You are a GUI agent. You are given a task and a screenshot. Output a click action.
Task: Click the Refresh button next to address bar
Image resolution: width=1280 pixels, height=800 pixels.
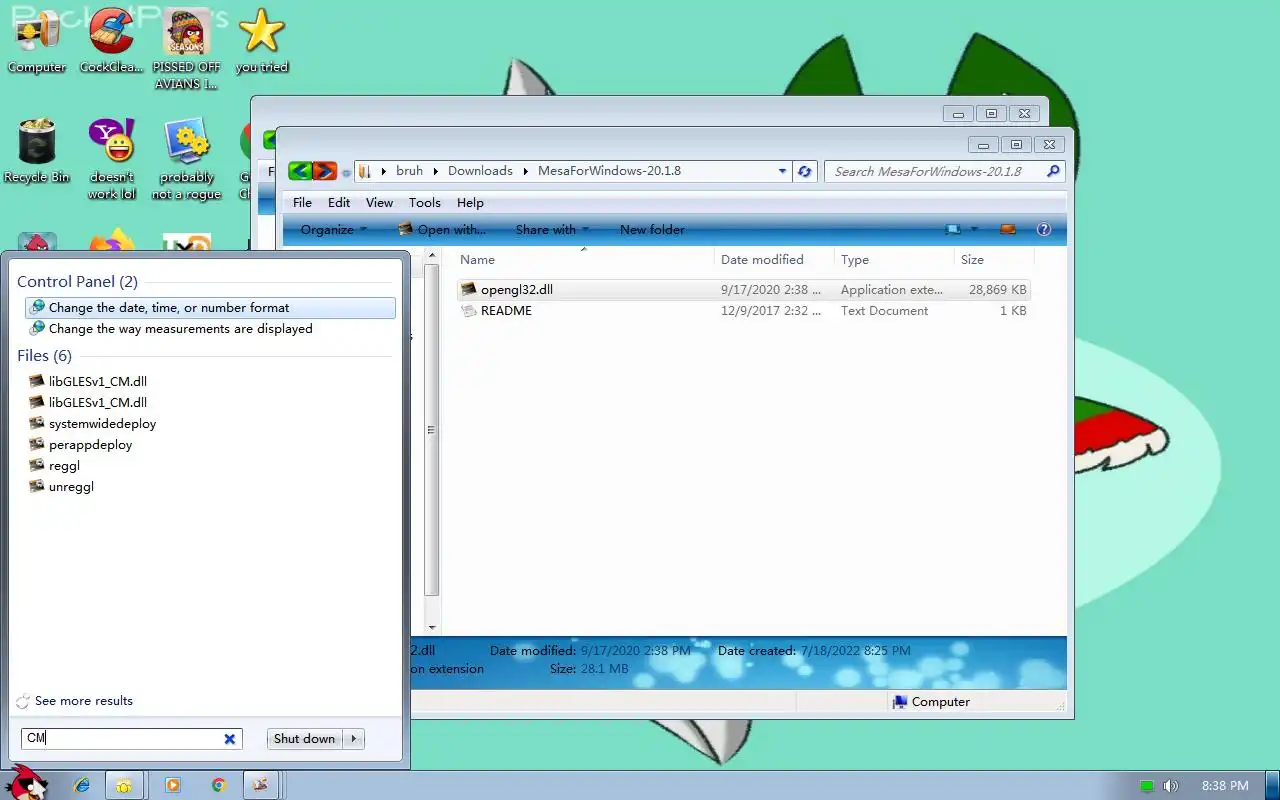805,171
